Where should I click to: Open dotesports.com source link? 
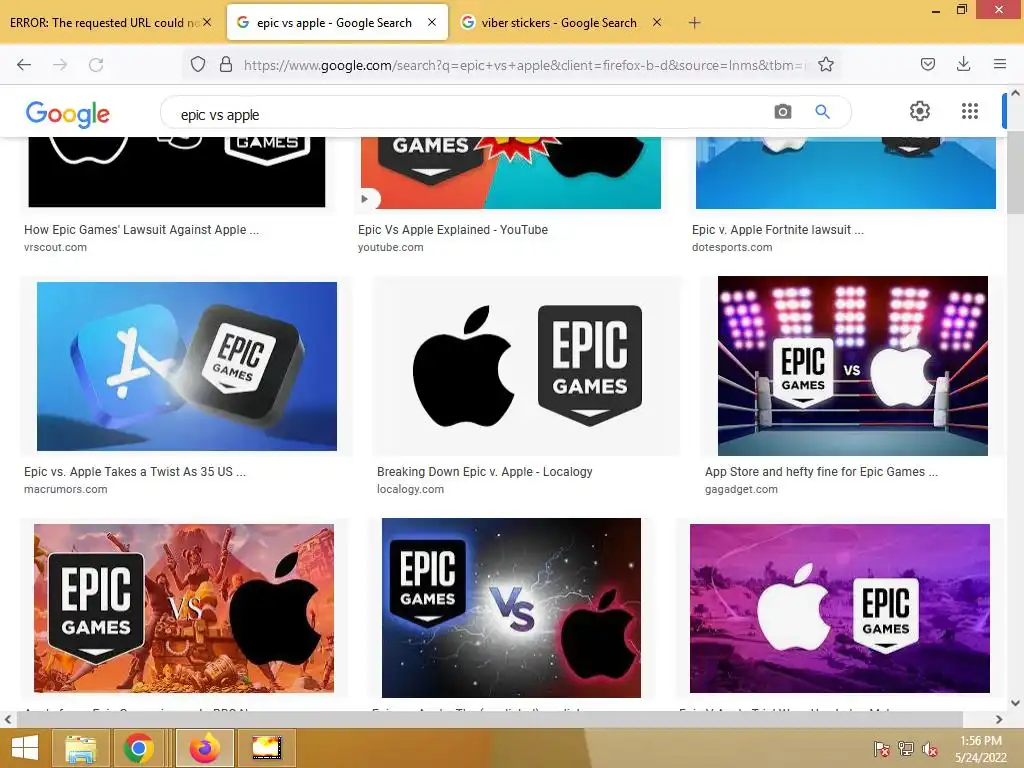click(732, 248)
